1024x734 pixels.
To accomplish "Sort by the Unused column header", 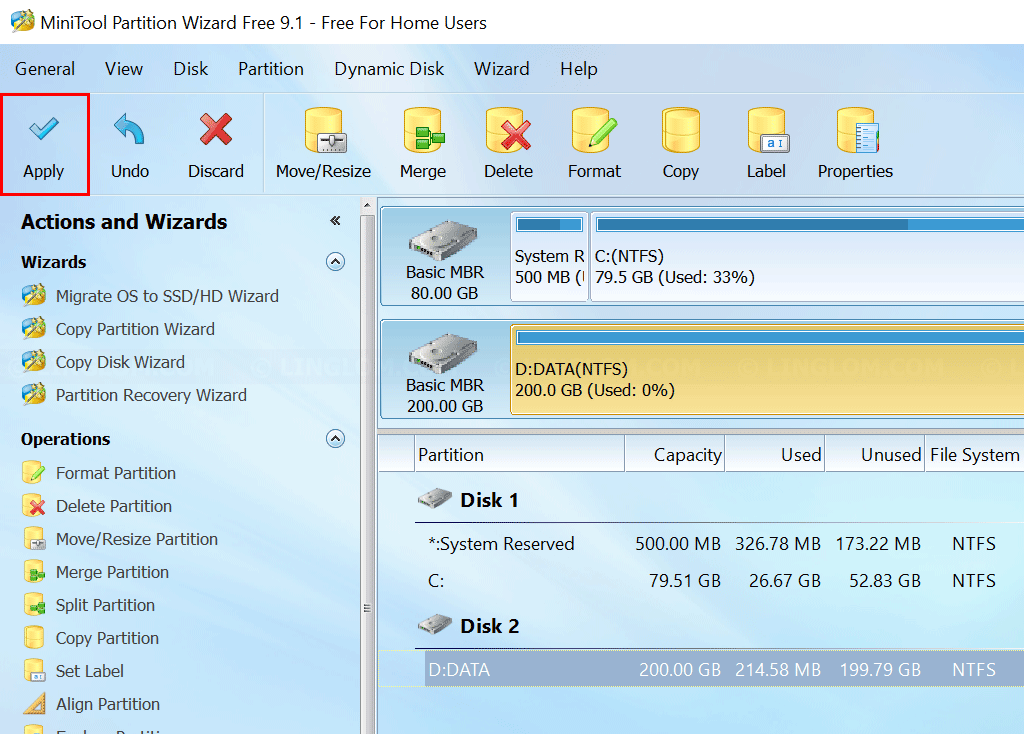I will point(875,455).
